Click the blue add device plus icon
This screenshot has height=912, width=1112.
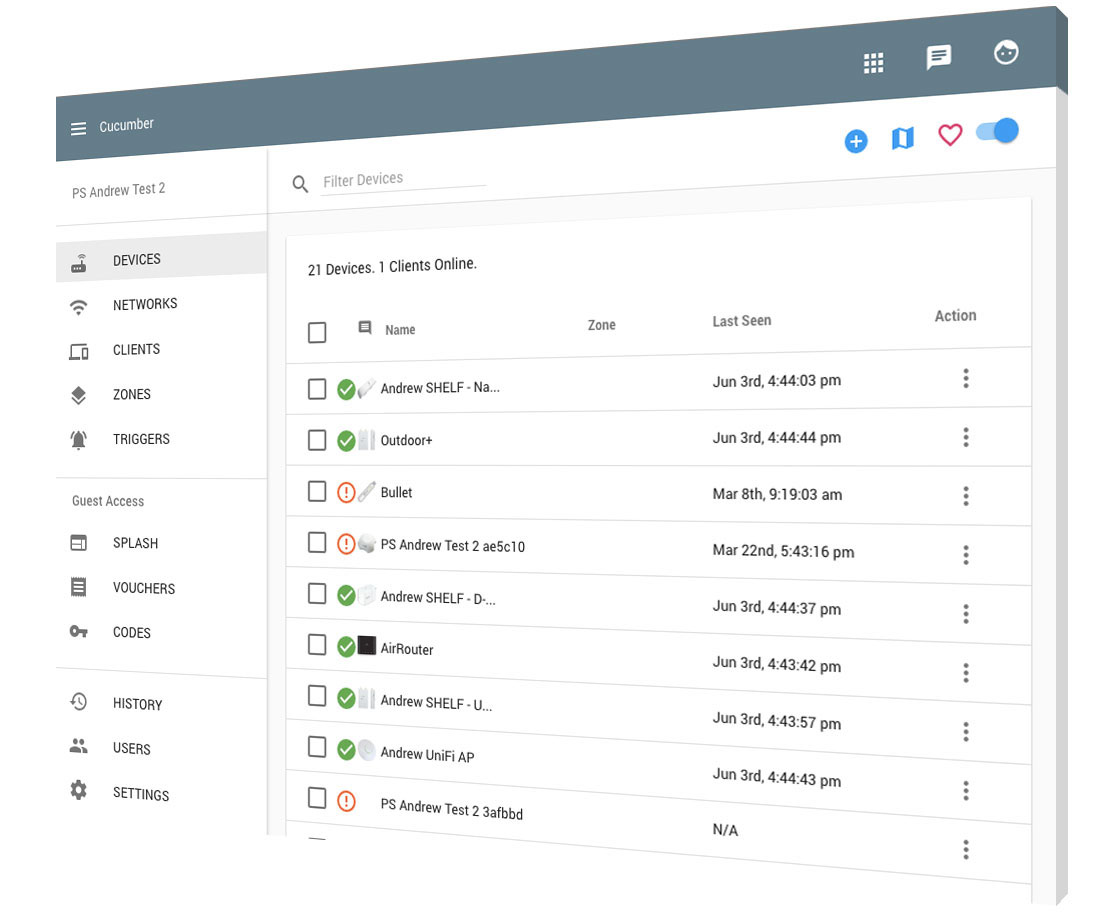pyautogui.click(x=856, y=141)
